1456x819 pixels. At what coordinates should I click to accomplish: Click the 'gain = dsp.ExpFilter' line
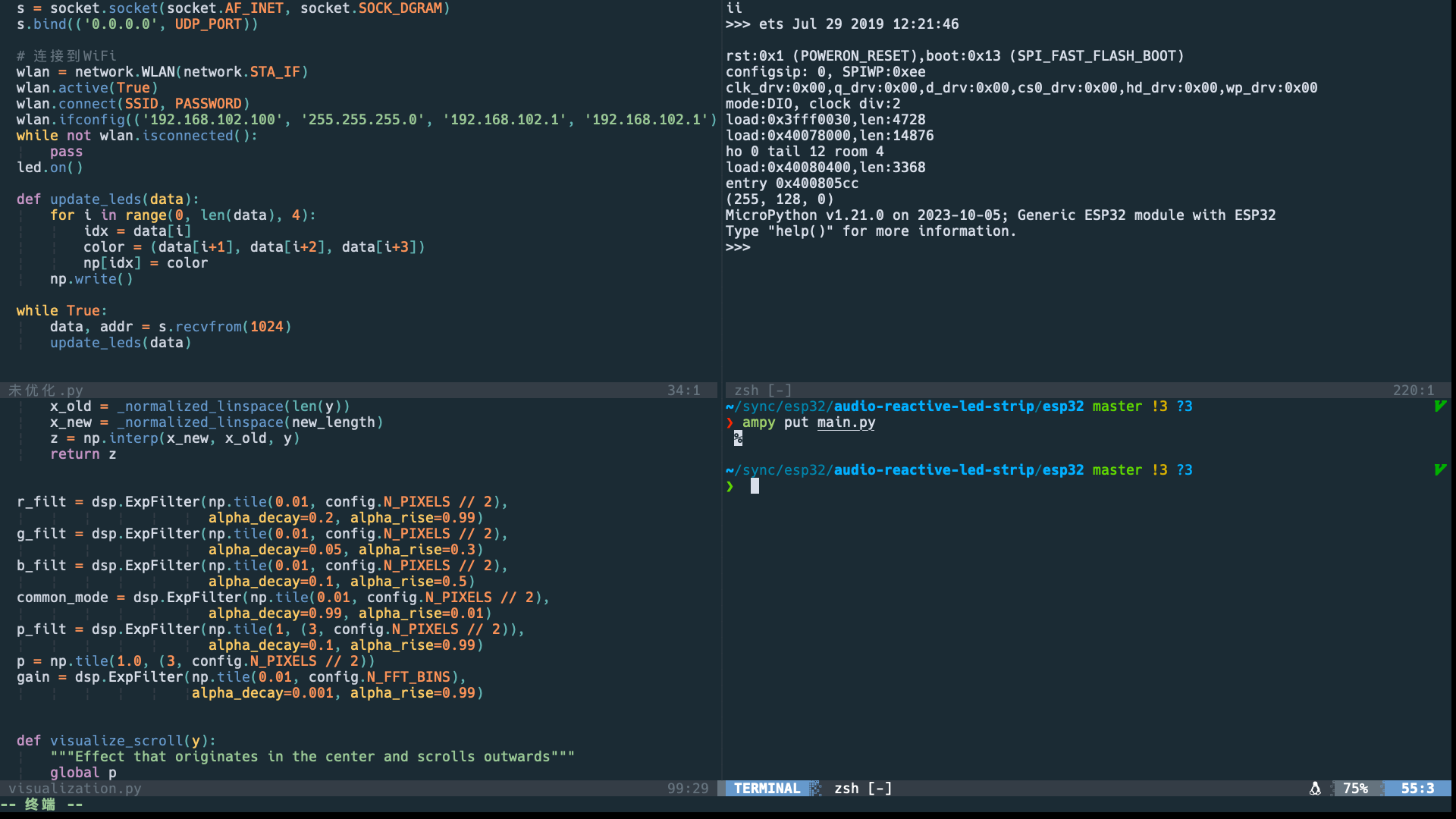[x=242, y=677]
